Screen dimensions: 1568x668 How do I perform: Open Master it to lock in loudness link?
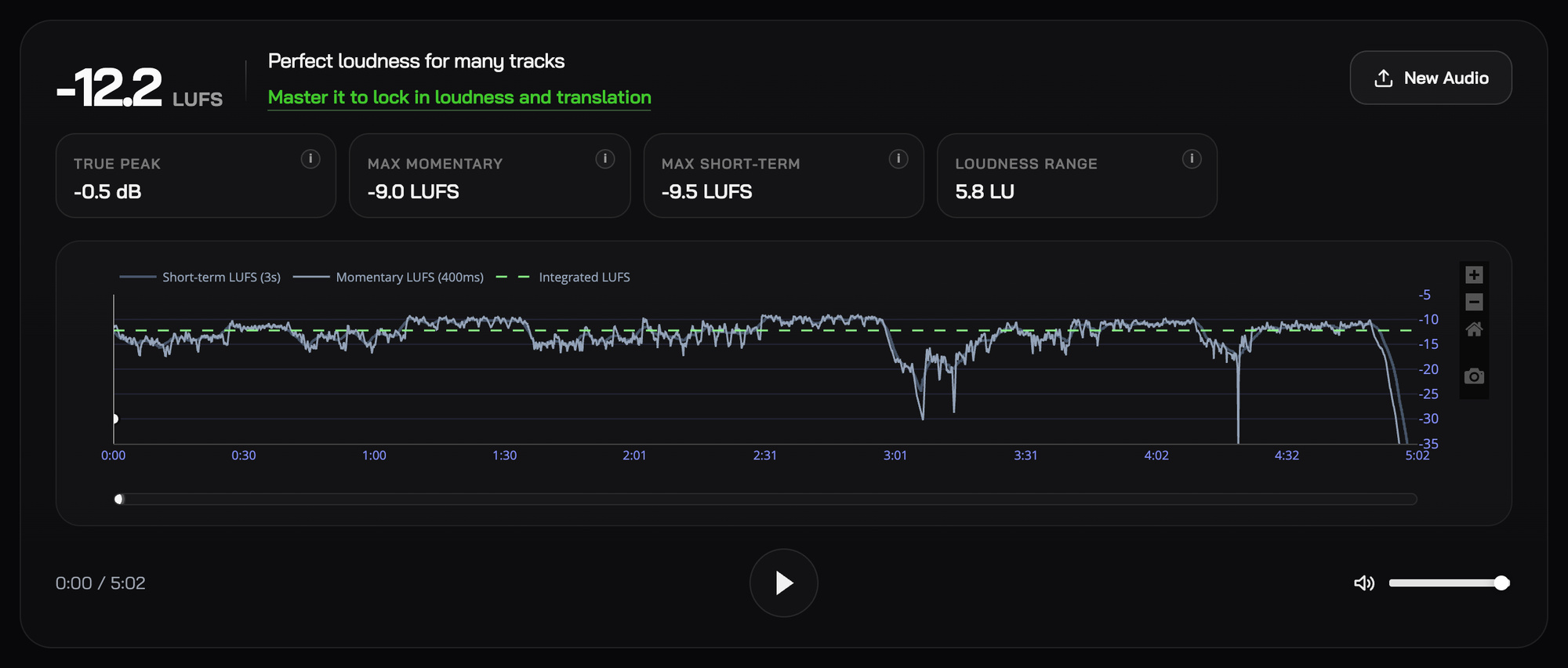[x=459, y=97]
